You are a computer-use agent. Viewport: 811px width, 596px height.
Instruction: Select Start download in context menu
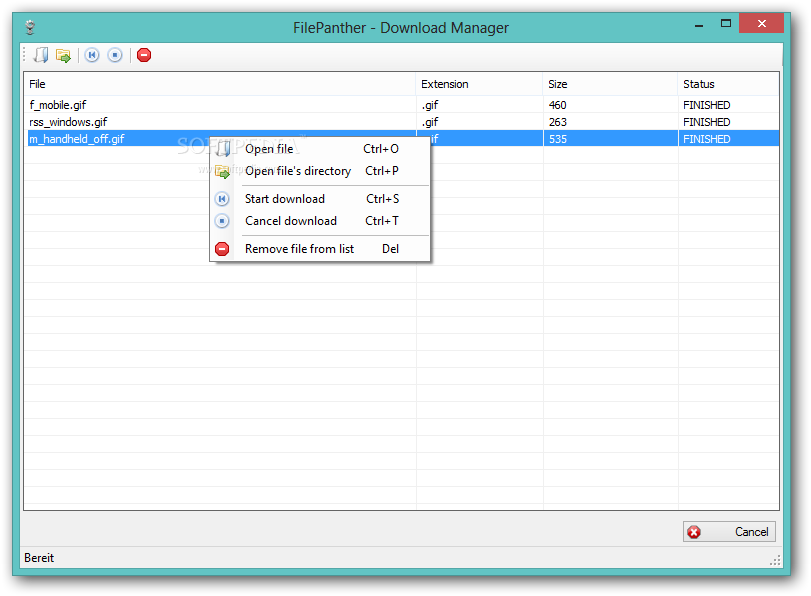[320, 199]
